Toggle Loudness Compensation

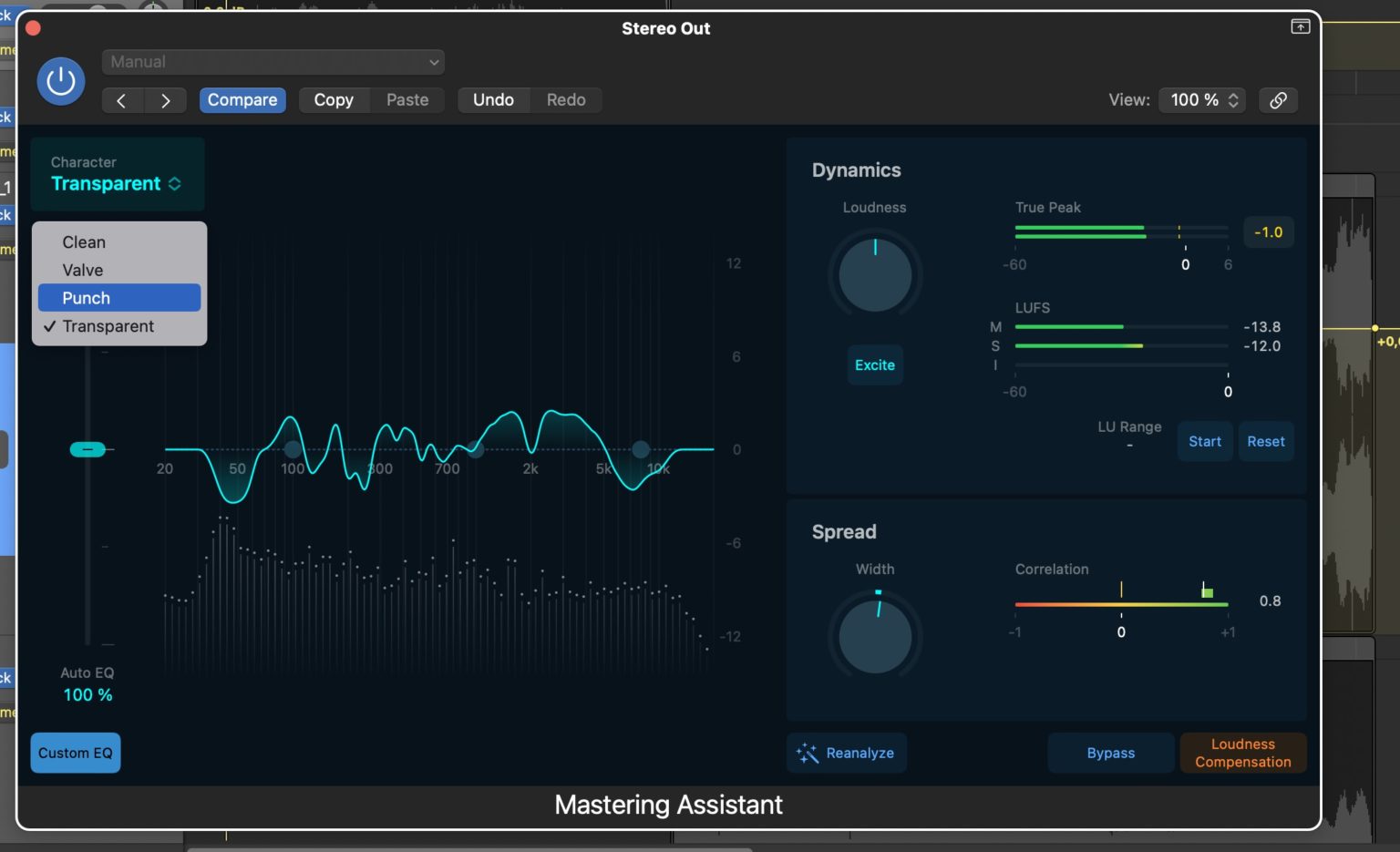[1242, 753]
